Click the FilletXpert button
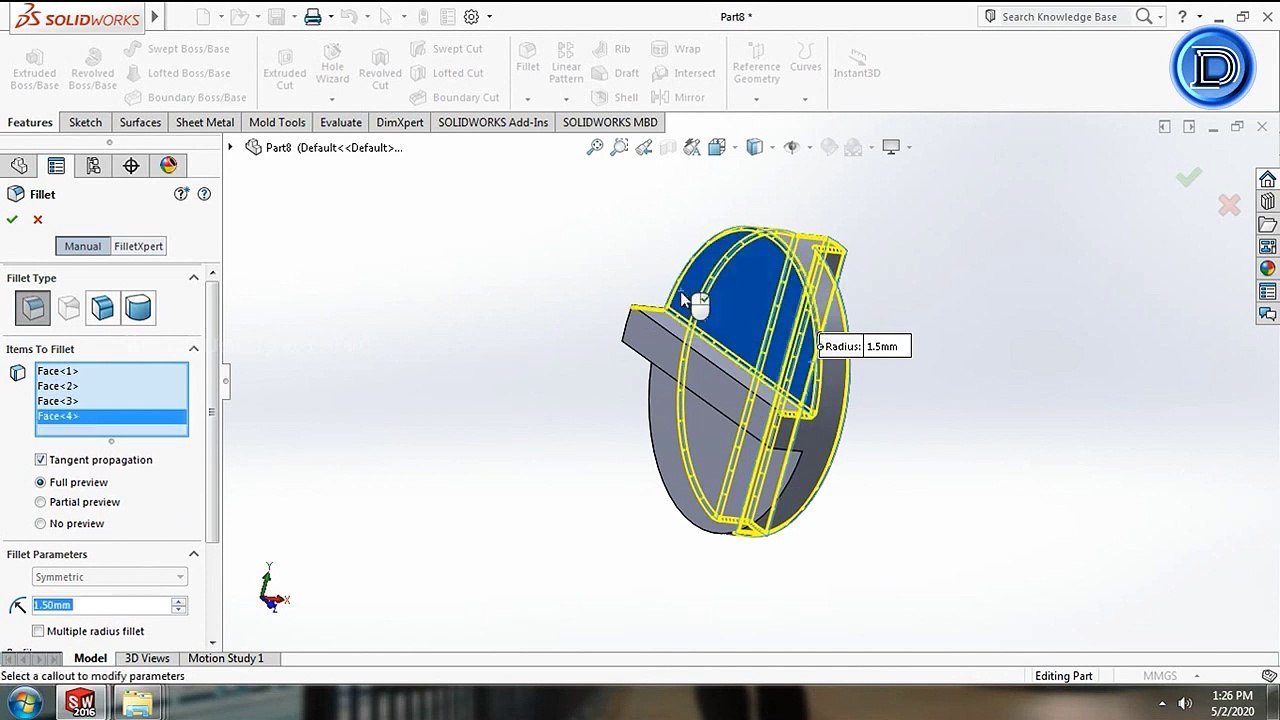Image resolution: width=1280 pixels, height=720 pixels. (x=138, y=246)
